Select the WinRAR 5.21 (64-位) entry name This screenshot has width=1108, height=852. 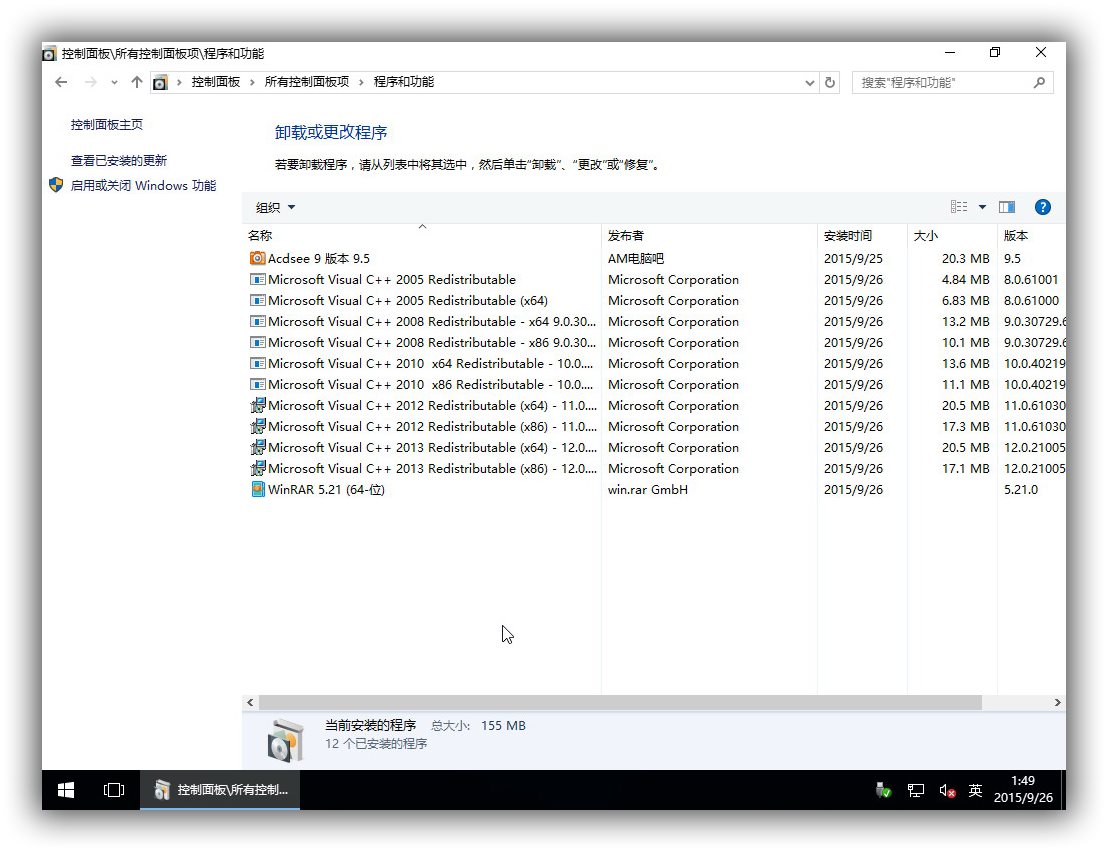pyautogui.click(x=326, y=490)
